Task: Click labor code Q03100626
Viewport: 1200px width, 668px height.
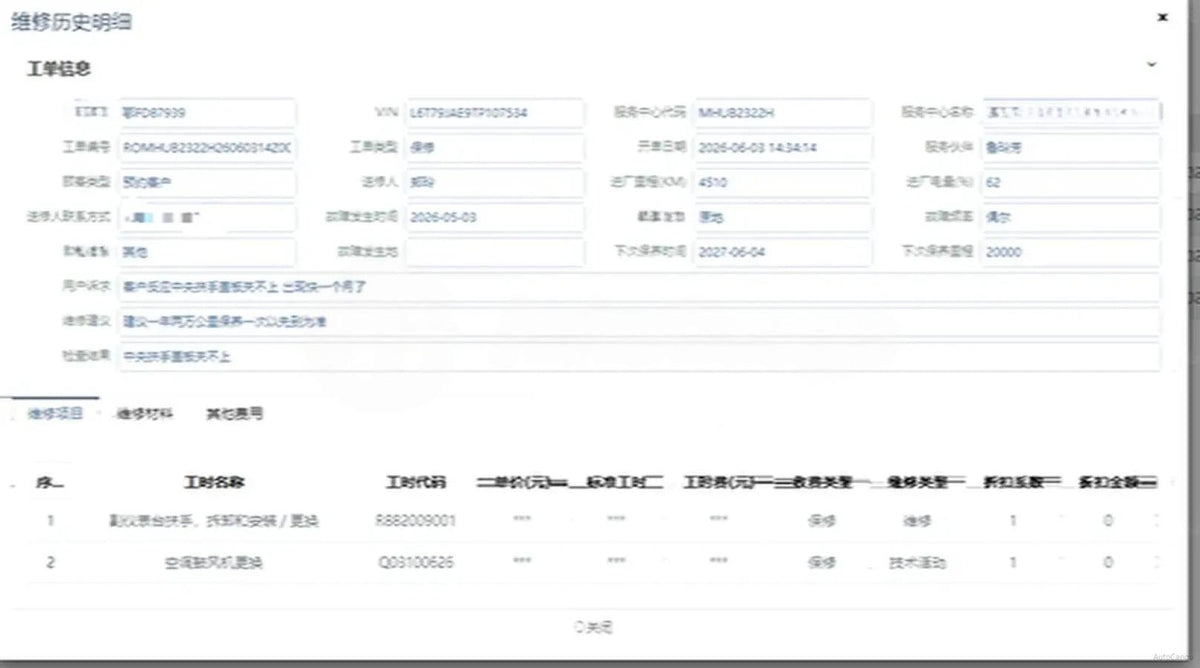Action: [416, 563]
